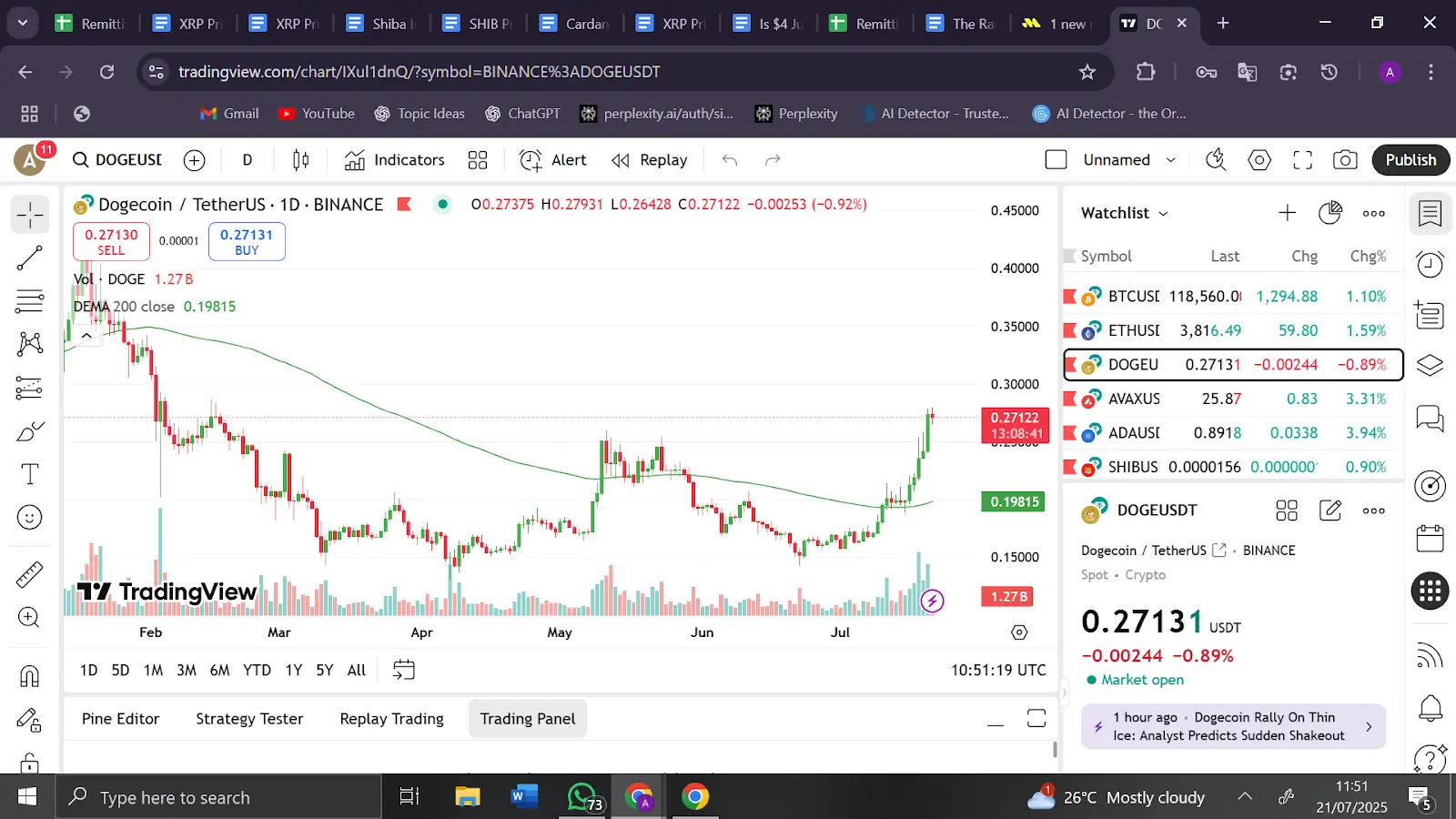Open the chats panel
The image size is (1456, 819).
1430,419
